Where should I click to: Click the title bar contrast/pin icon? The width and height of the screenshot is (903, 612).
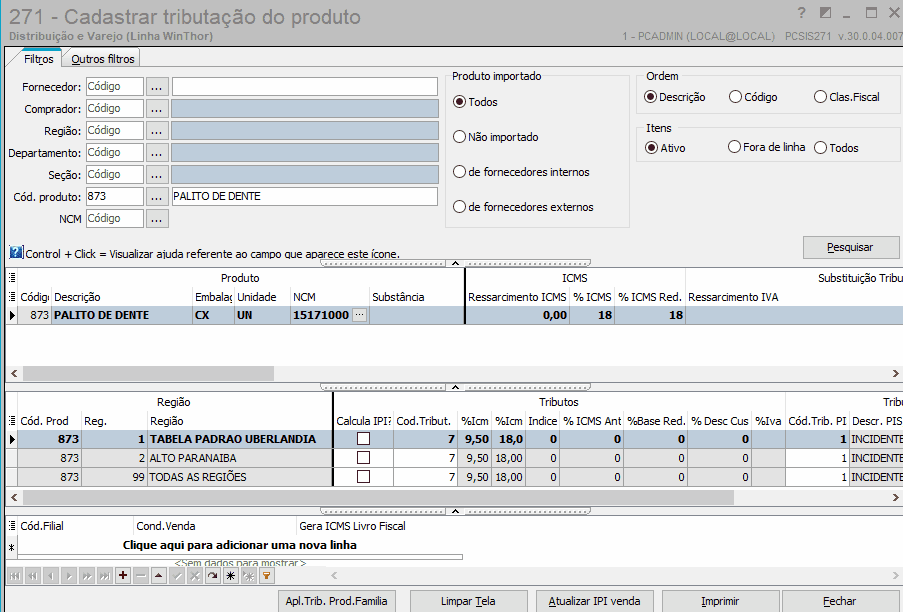pos(826,13)
